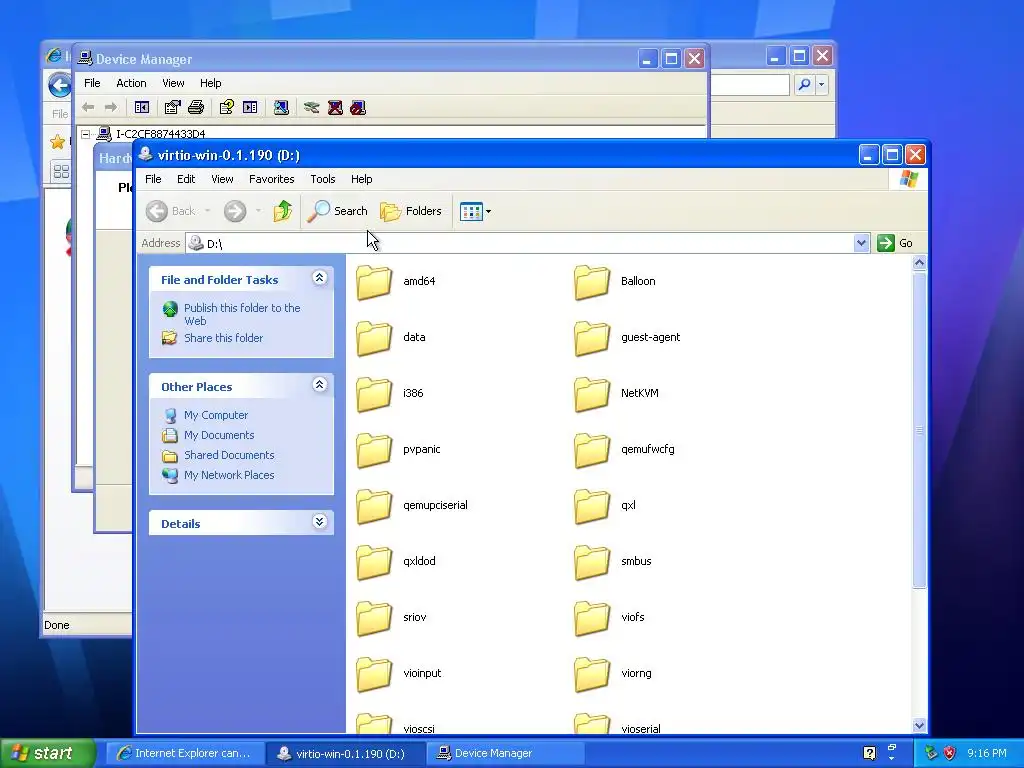Click the scroll up arrow in file list
This screenshot has width=1024, height=768.
coord(919,263)
